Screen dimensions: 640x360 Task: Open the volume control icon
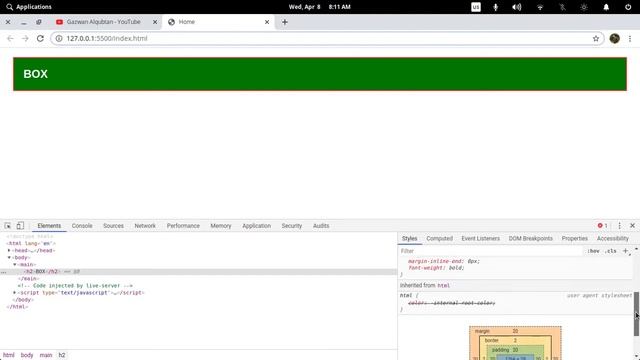(517, 7)
